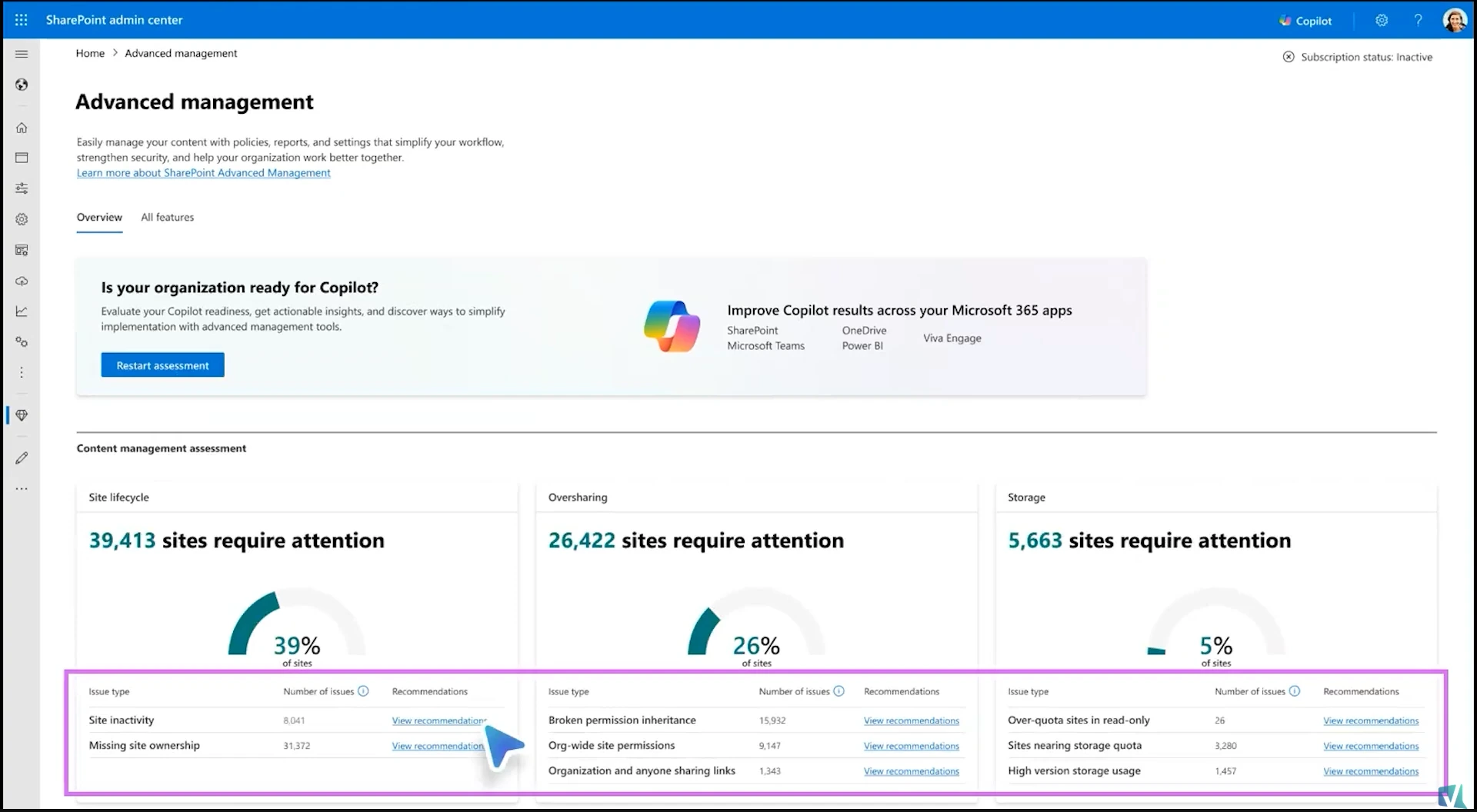Click the pencil customize navigation icon

(x=22, y=458)
